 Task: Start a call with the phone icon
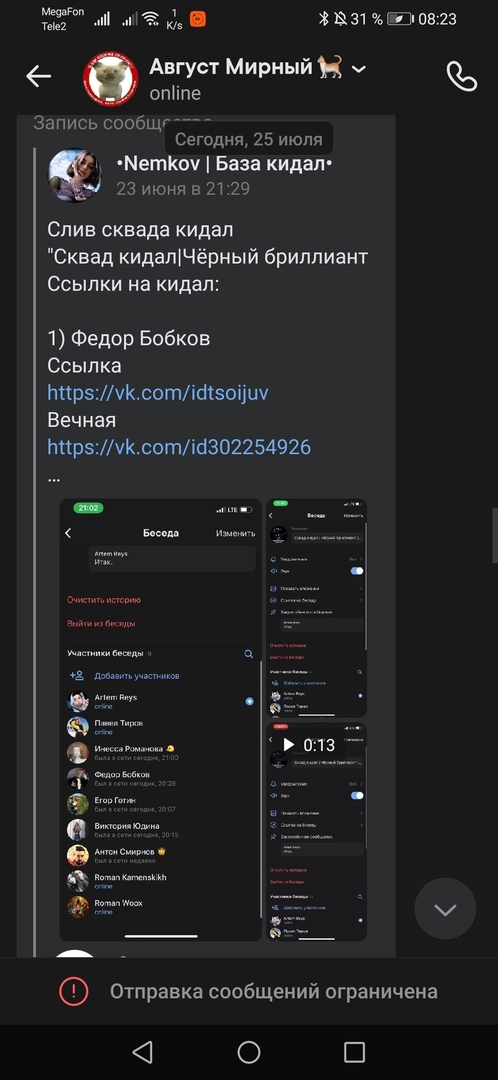click(x=461, y=76)
